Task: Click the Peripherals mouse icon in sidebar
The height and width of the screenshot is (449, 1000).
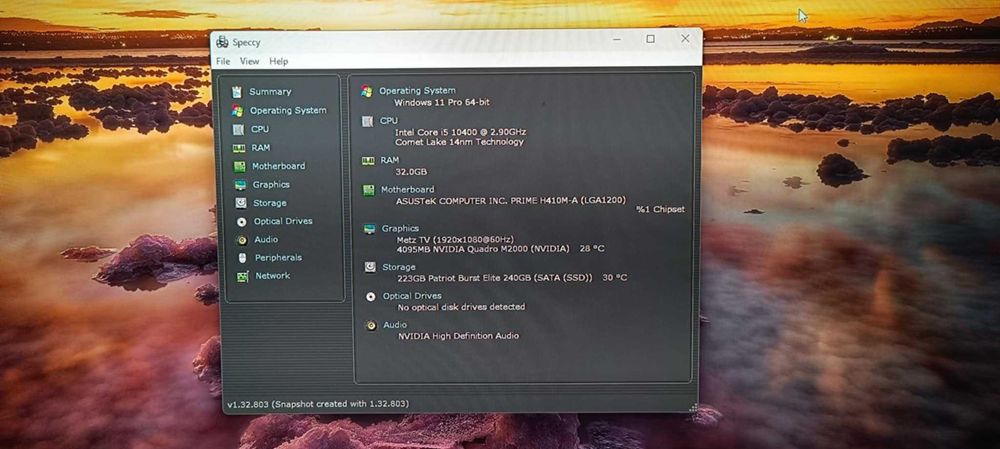Action: (x=242, y=258)
